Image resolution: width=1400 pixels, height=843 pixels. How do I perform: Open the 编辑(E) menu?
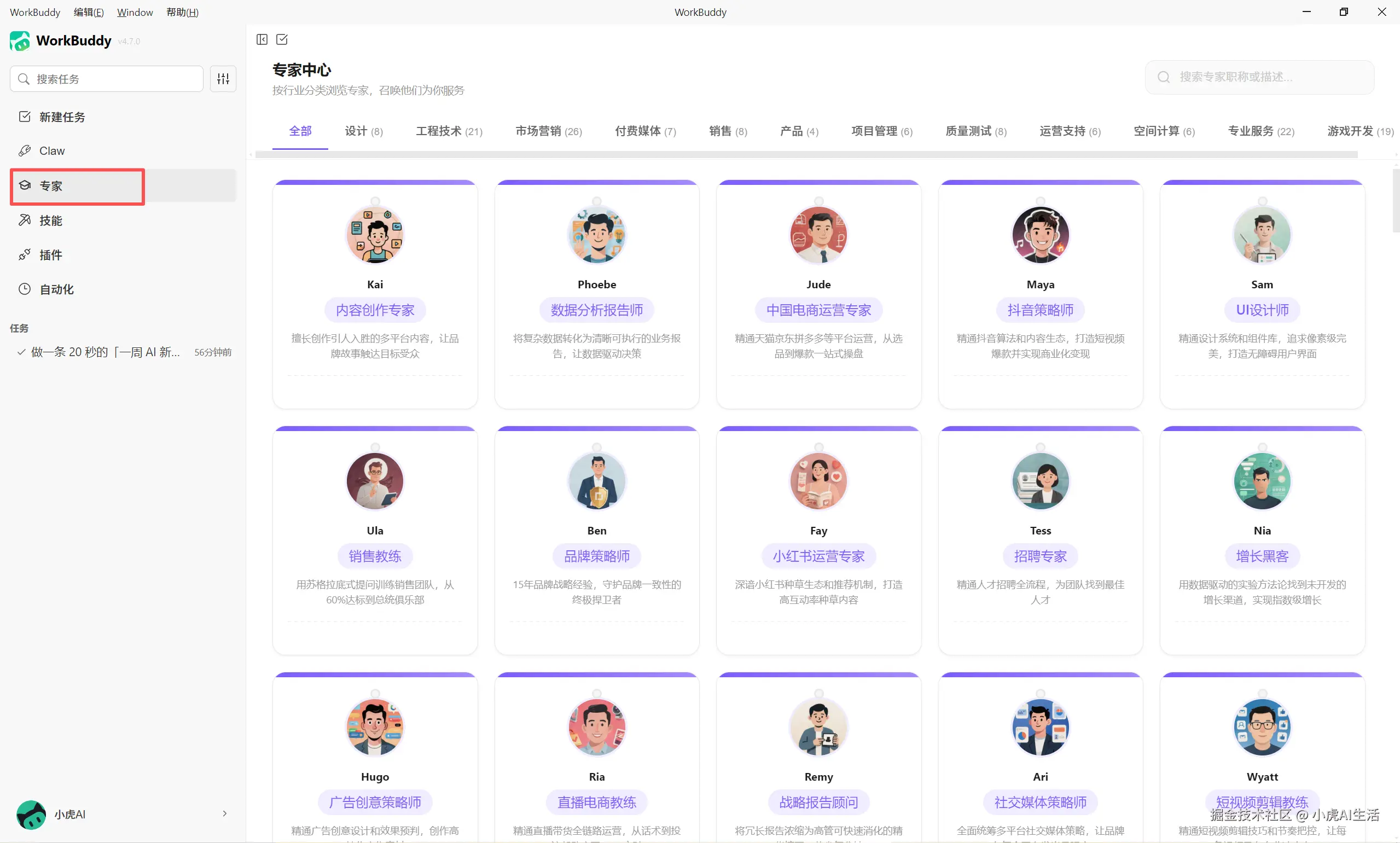tap(88, 12)
